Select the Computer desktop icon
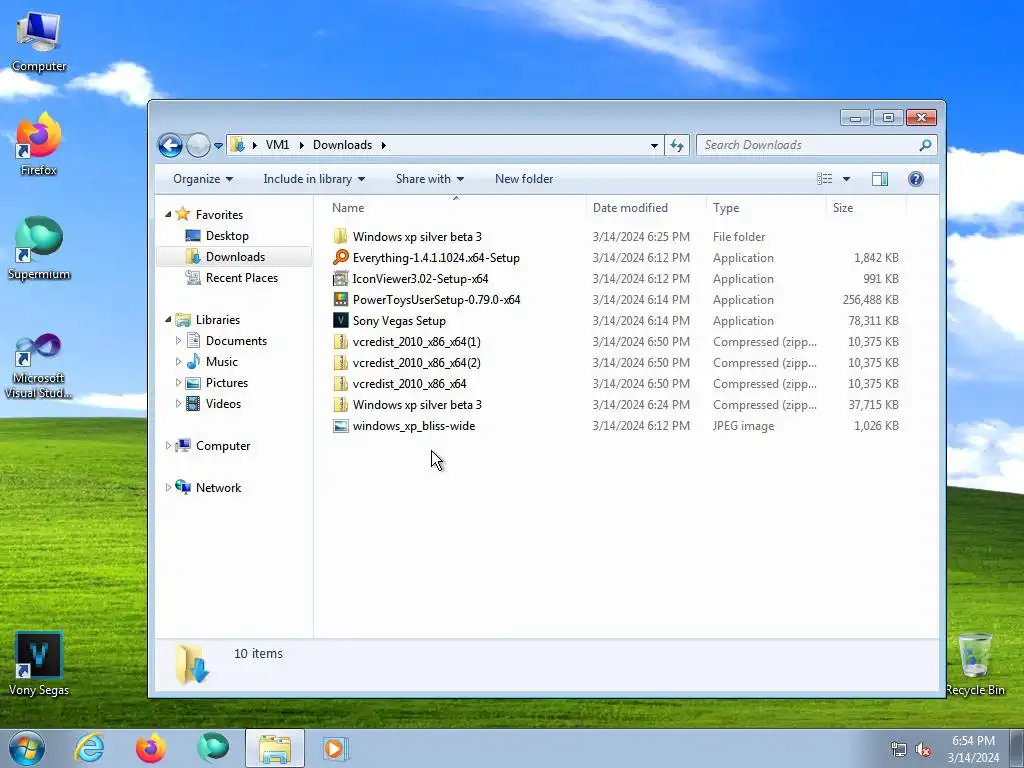 (39, 41)
